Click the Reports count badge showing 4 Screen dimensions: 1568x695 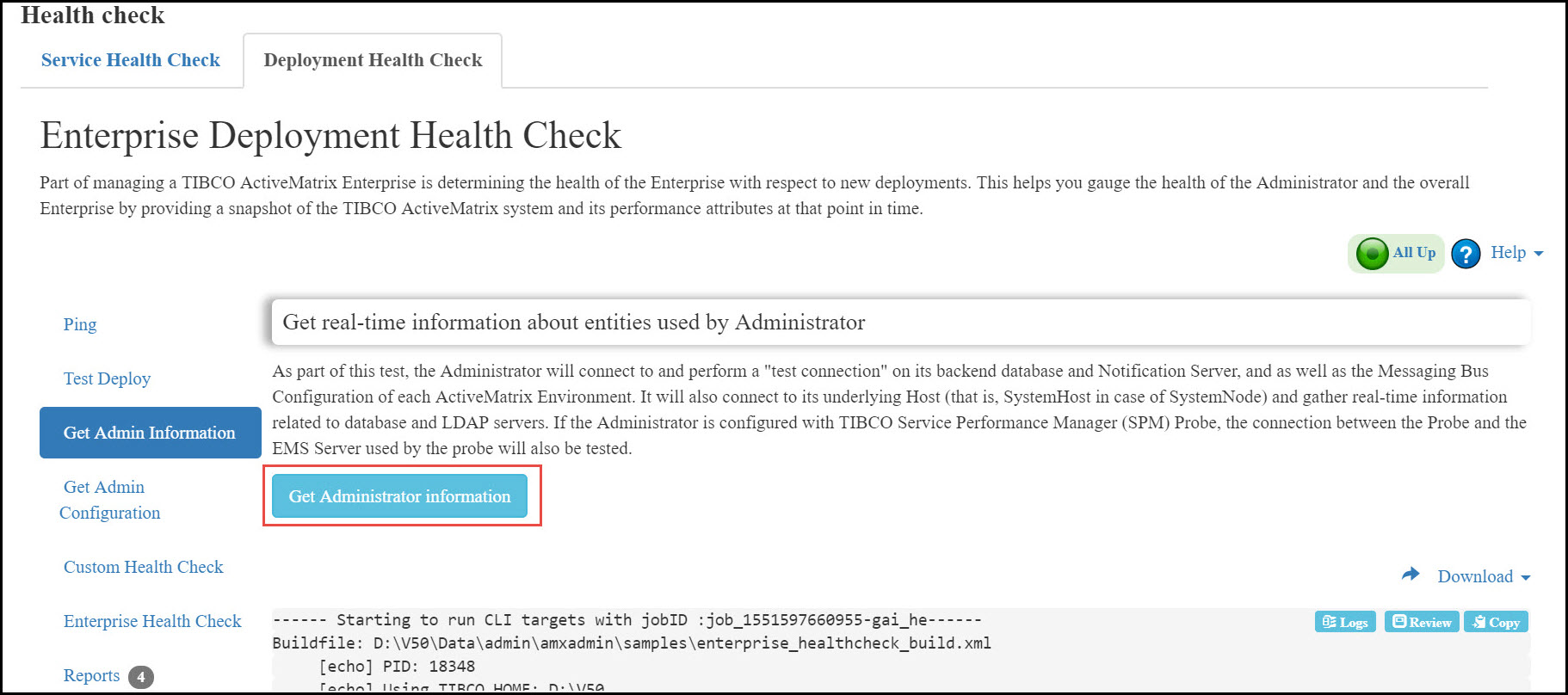coord(141,677)
